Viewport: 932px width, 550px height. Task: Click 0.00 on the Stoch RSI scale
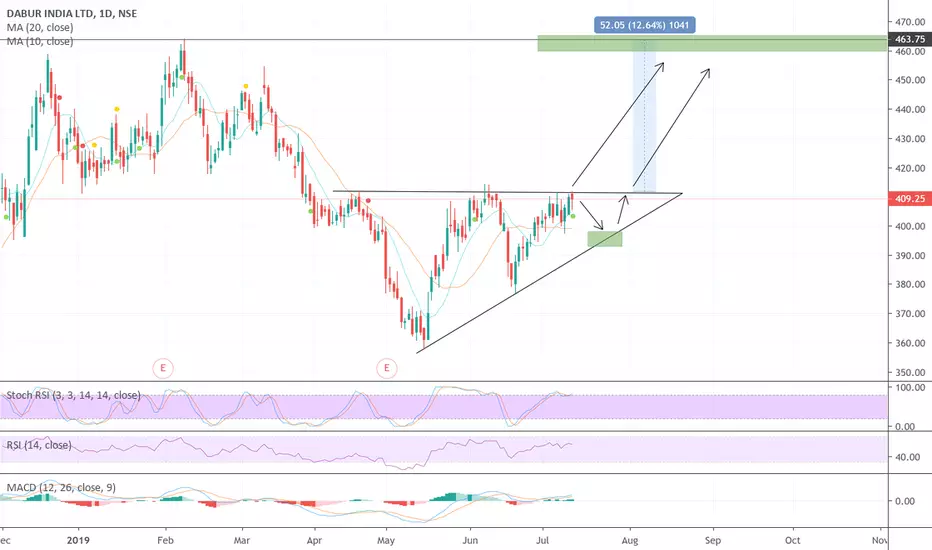(x=905, y=426)
